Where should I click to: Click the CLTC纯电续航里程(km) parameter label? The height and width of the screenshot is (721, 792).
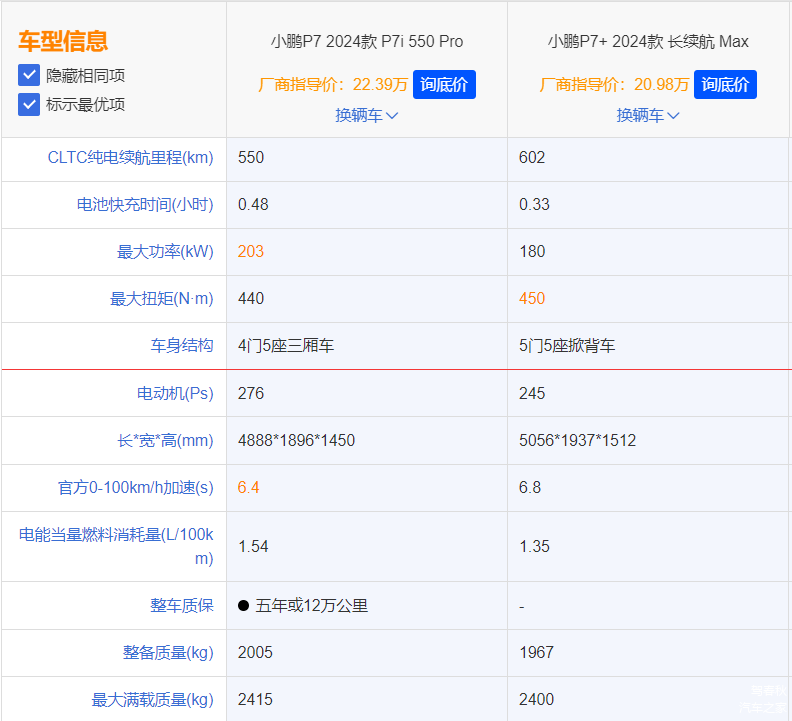coord(130,158)
